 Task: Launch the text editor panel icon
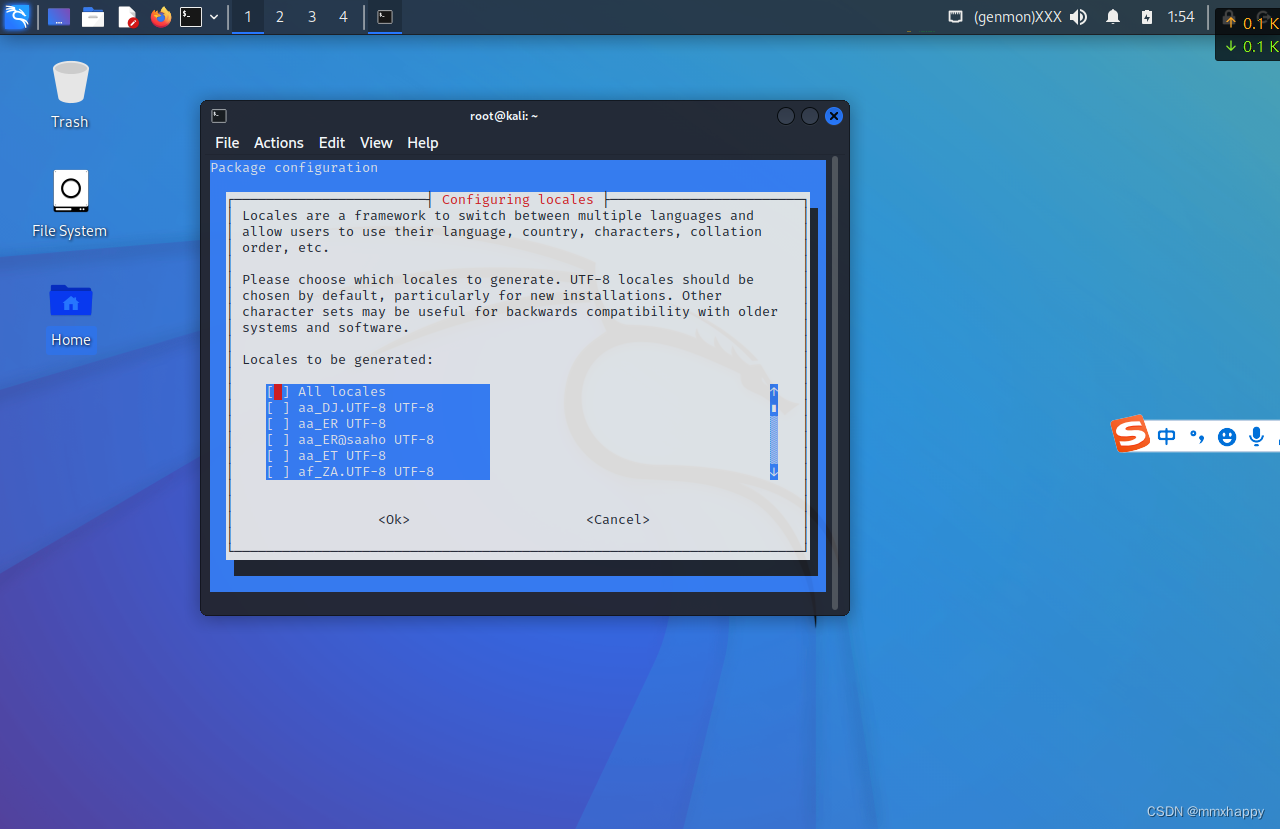127,17
